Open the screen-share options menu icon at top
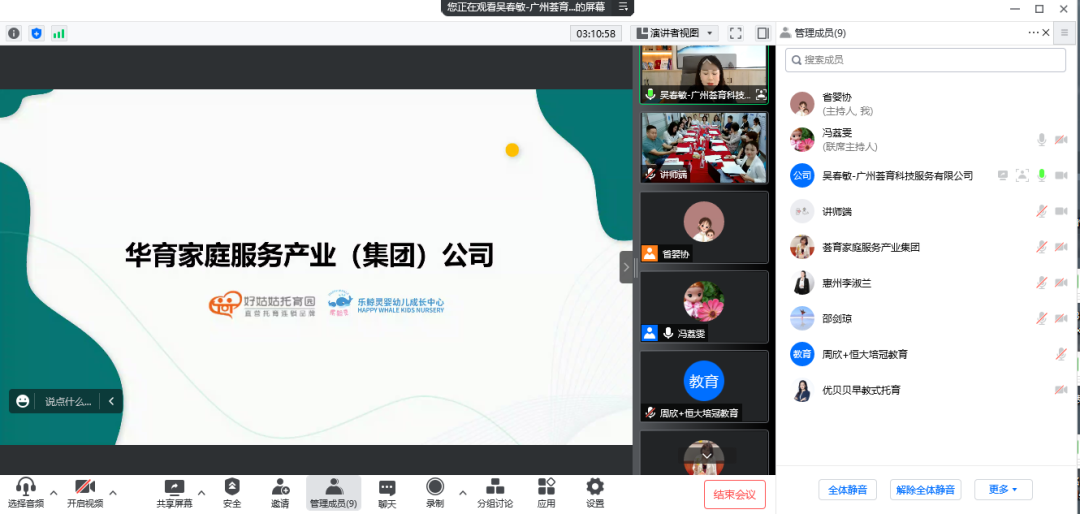This screenshot has width=1080, height=514. pos(623,7)
